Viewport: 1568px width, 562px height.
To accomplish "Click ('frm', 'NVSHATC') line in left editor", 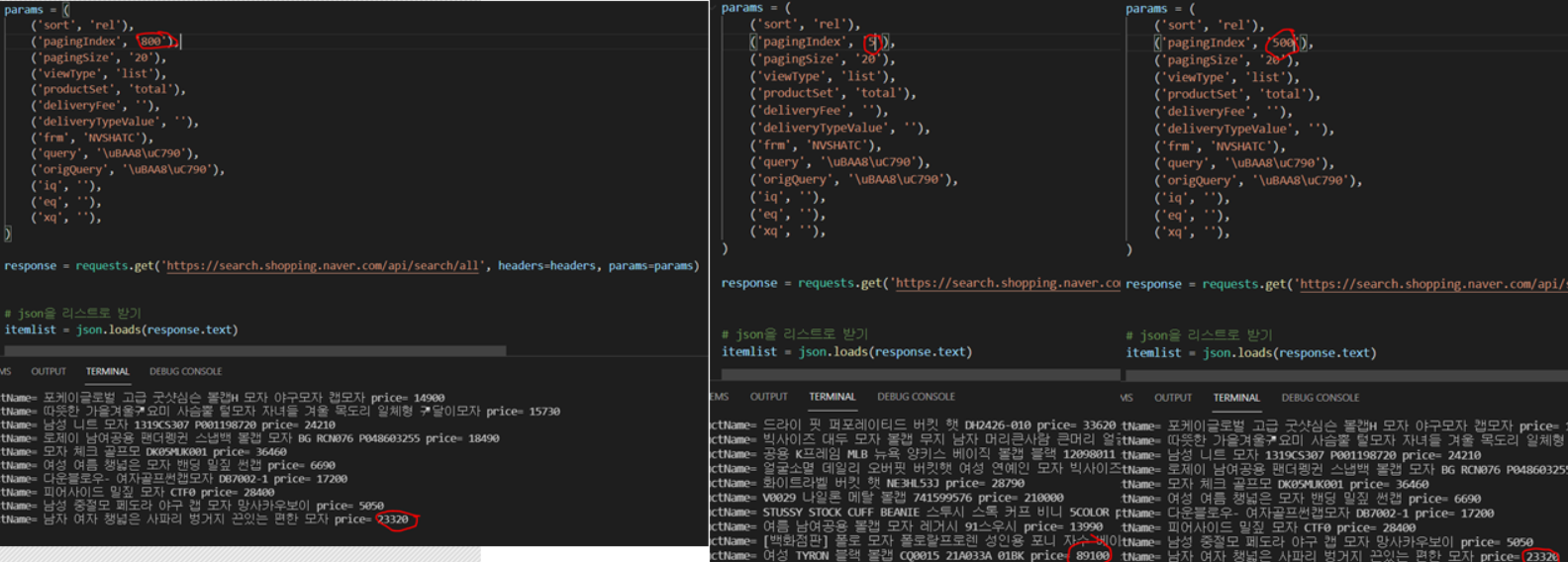I will (x=91, y=138).
